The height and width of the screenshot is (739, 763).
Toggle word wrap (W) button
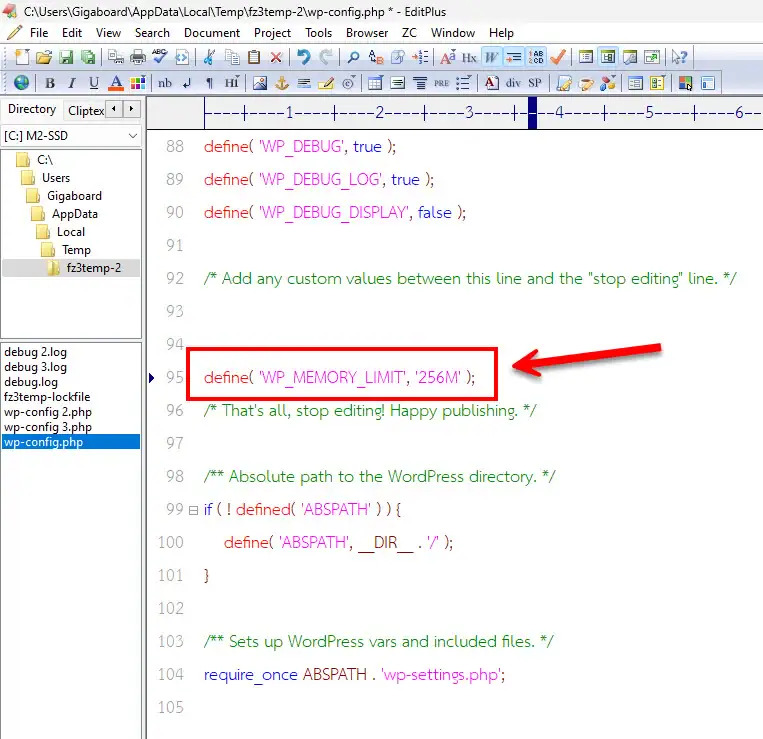point(491,57)
